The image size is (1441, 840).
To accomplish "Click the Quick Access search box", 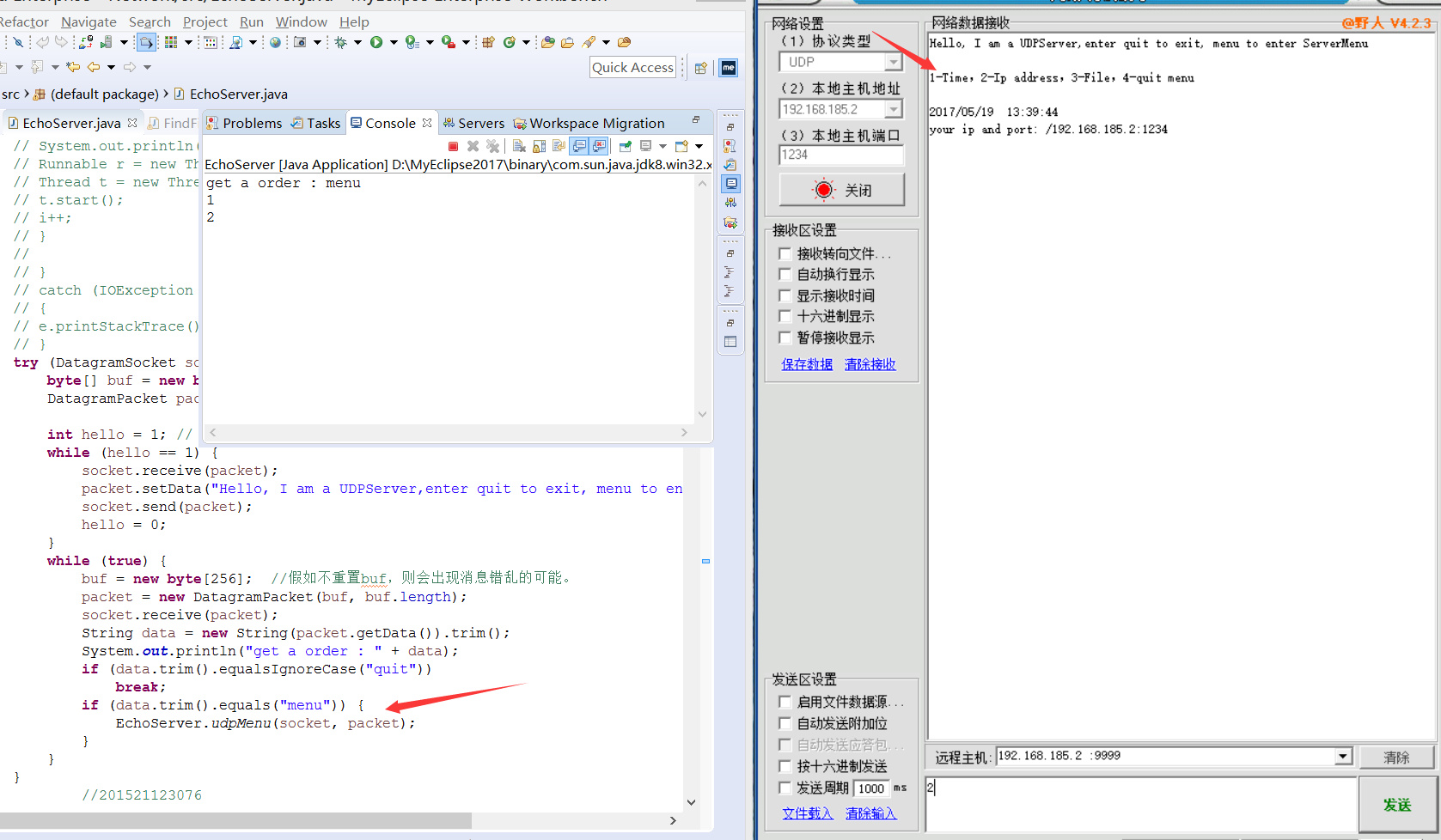I will [x=633, y=67].
